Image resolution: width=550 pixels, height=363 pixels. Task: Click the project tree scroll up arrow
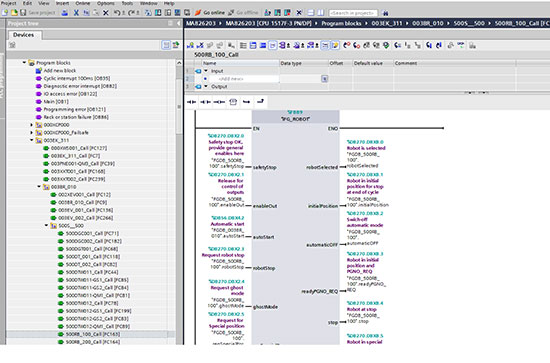179,63
